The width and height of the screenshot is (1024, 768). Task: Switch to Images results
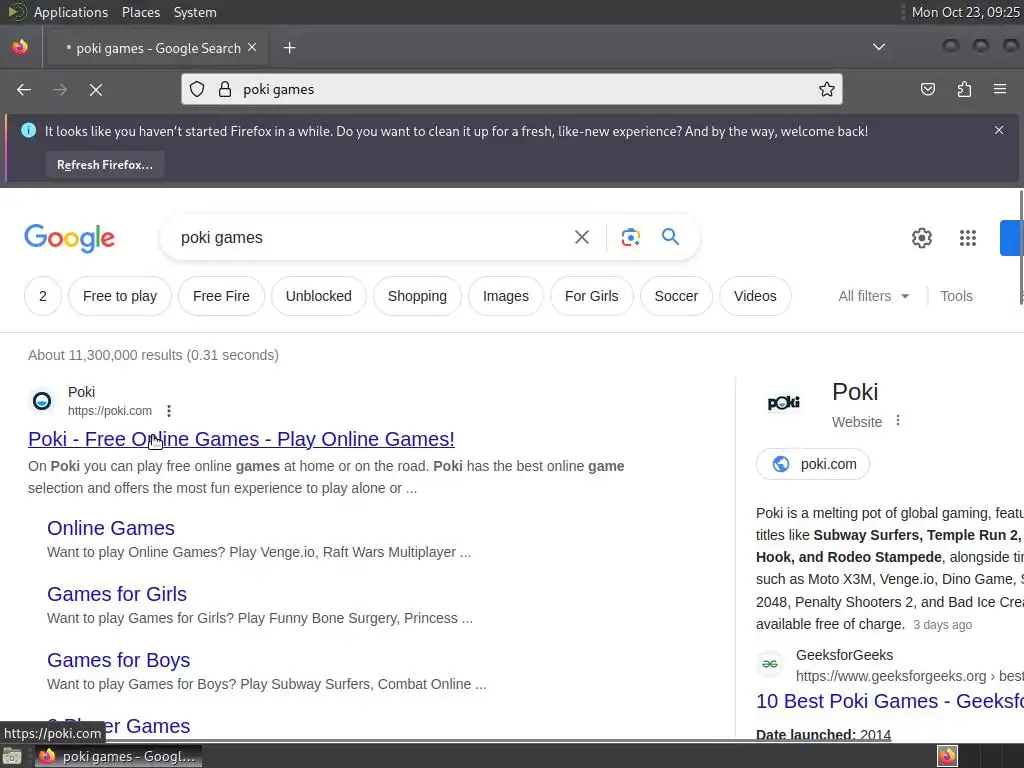506,296
